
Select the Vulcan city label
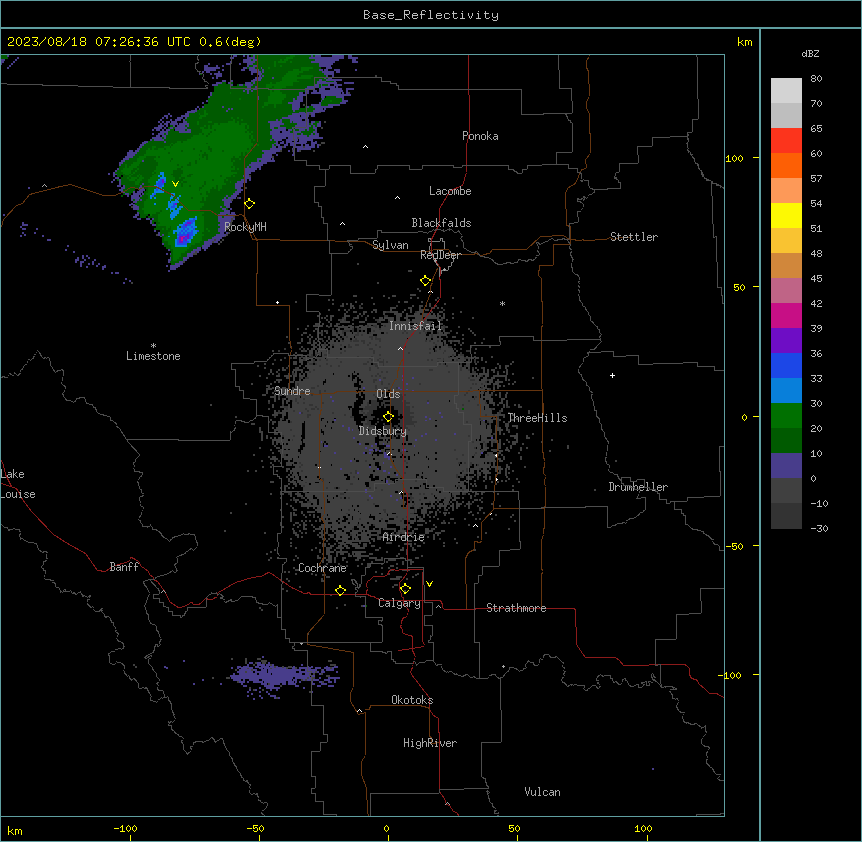click(x=543, y=792)
